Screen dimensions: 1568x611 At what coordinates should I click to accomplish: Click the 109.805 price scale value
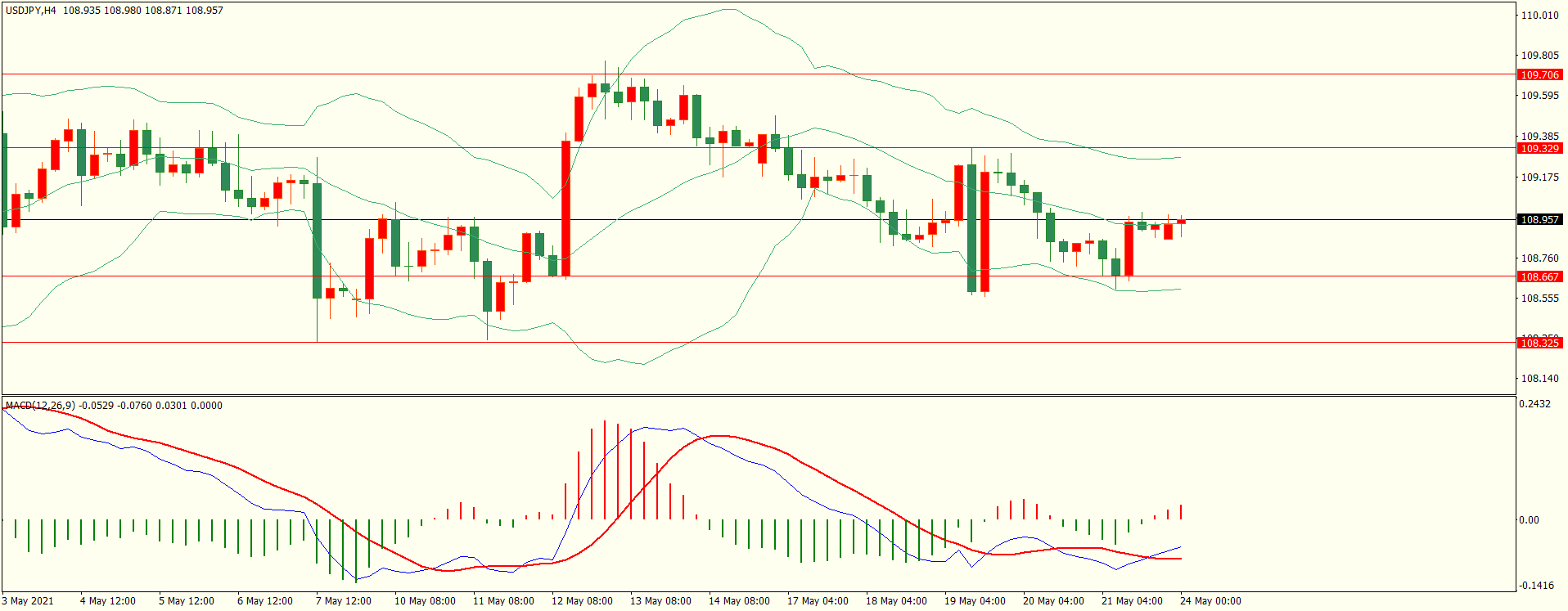tap(1539, 56)
